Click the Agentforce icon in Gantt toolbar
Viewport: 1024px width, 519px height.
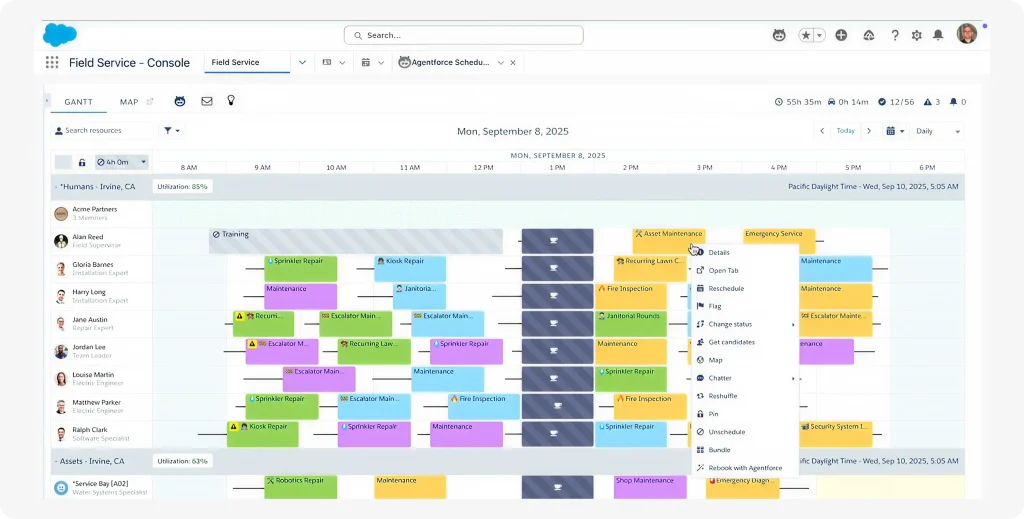click(x=180, y=101)
